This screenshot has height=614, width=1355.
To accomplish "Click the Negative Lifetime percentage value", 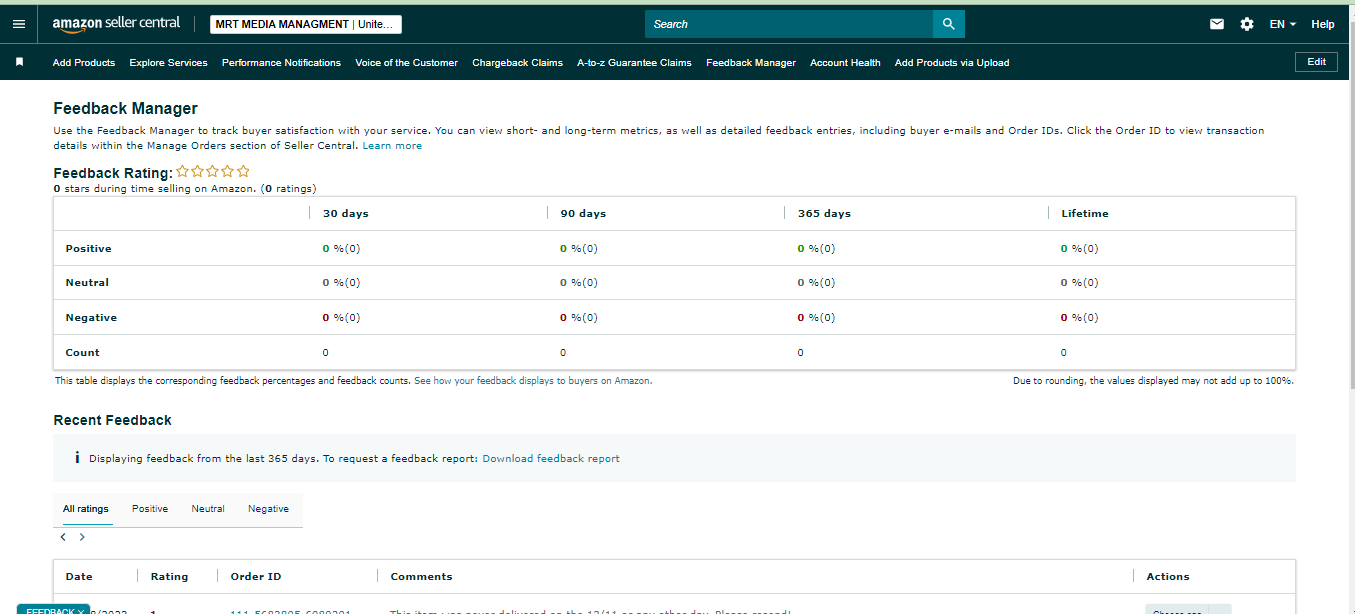I will [x=1079, y=318].
